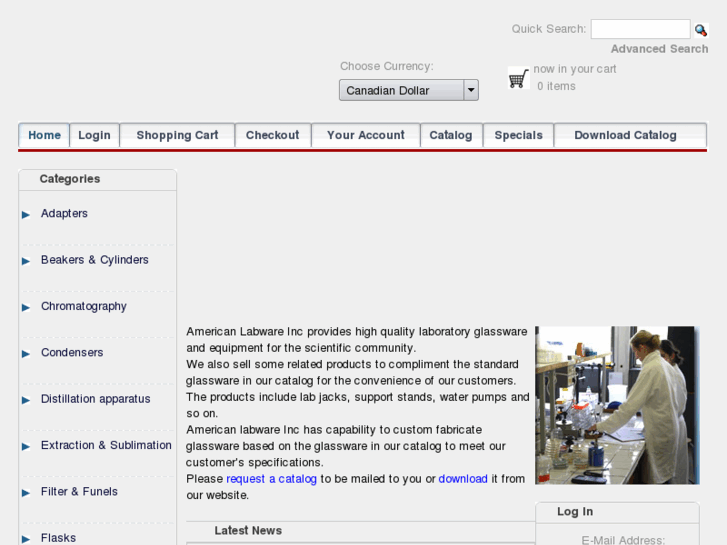Open the Distillation apparatus category
This screenshot has height=545, width=727.
96,399
